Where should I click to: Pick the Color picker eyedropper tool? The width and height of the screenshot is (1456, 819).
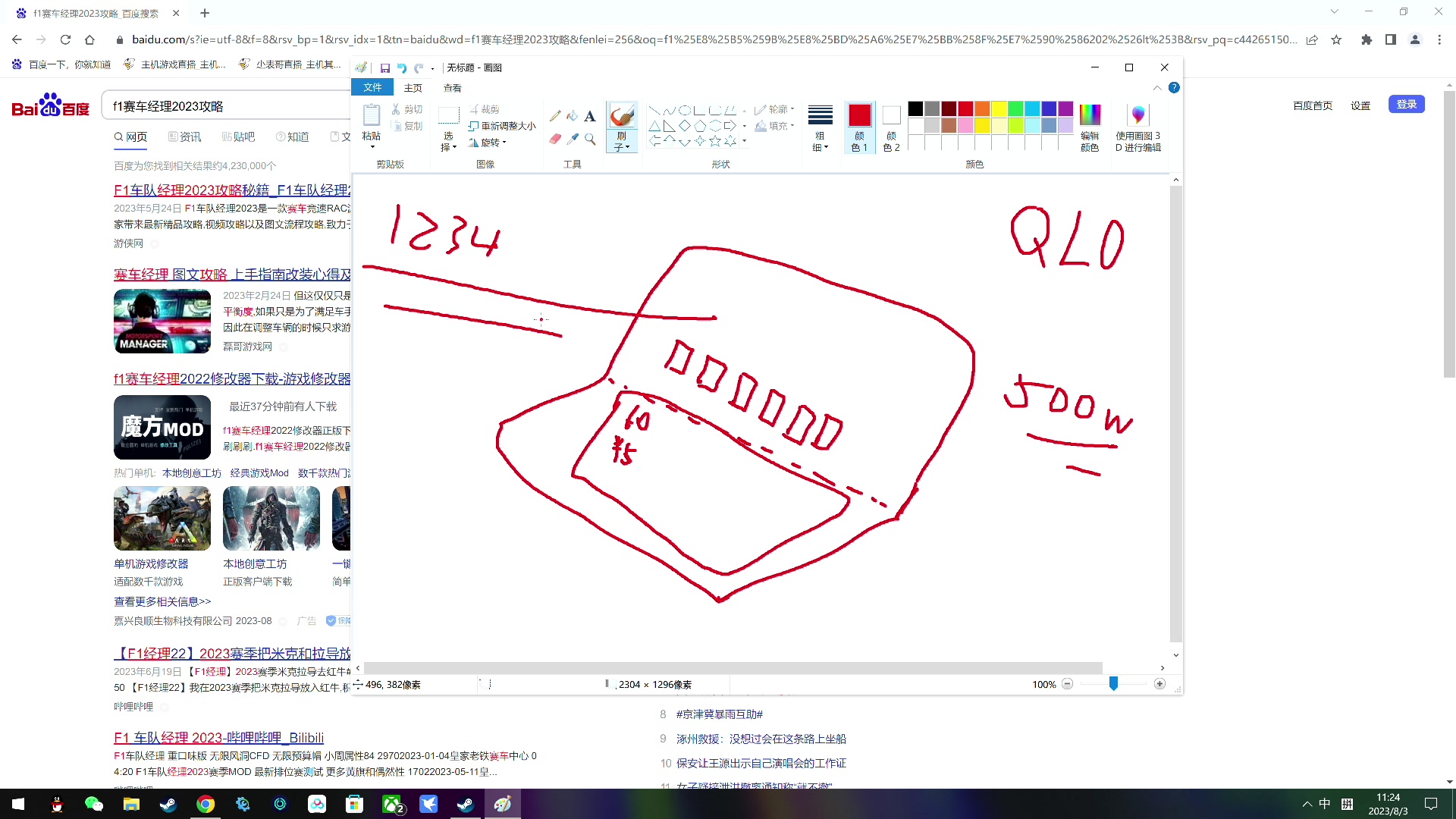pos(573,140)
